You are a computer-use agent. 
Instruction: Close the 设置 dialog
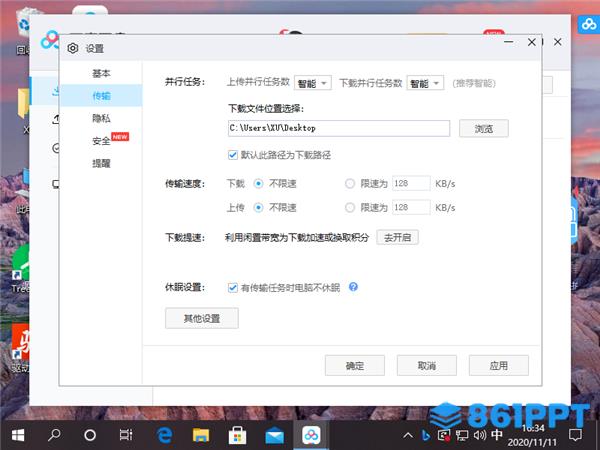click(x=532, y=42)
